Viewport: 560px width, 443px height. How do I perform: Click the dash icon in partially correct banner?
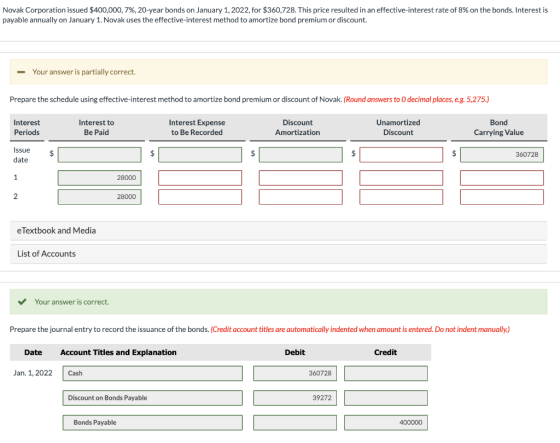21,72
